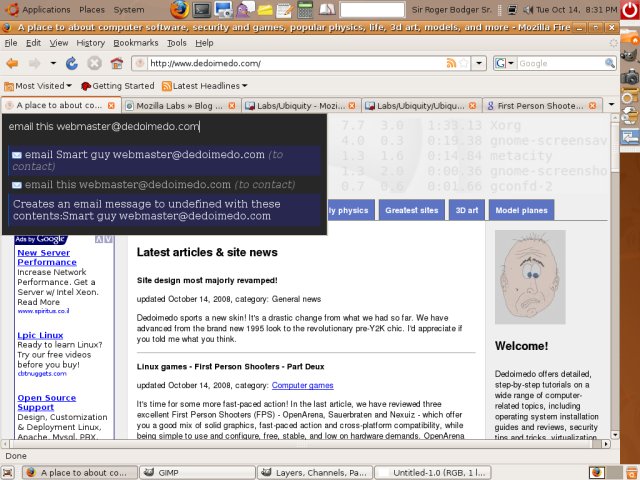
Task: Launch GIMP from the side panel
Action: [630, 56]
